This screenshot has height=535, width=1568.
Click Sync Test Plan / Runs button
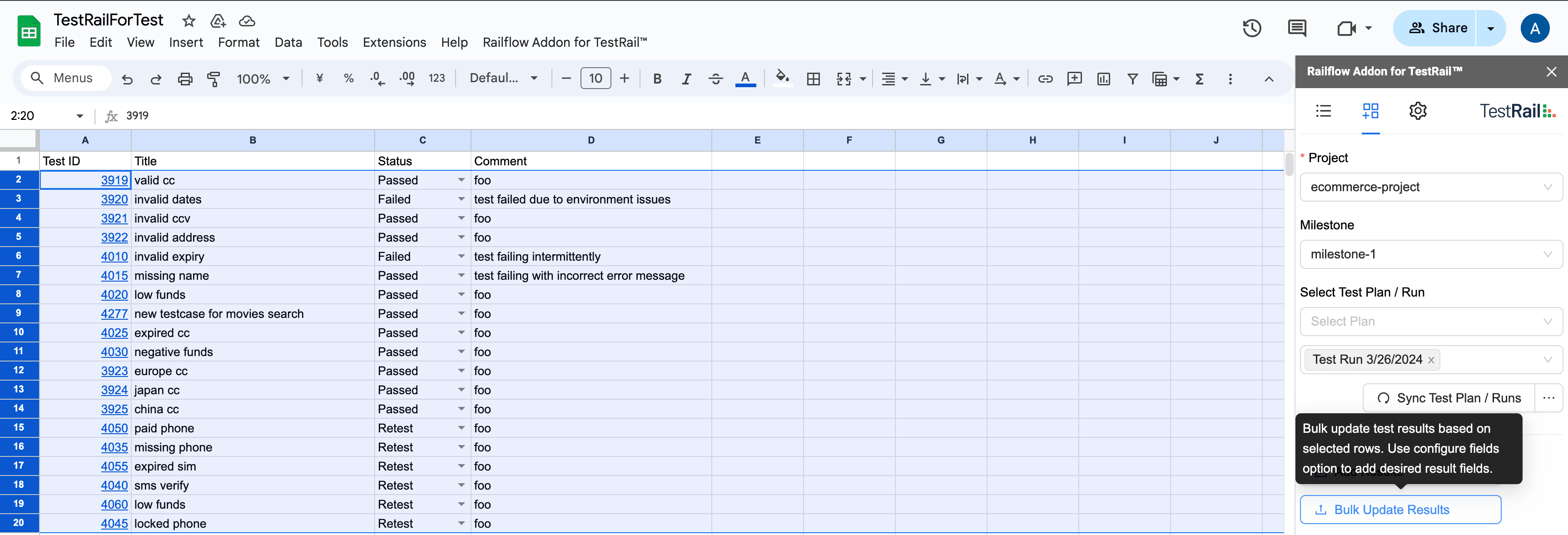coord(1449,398)
